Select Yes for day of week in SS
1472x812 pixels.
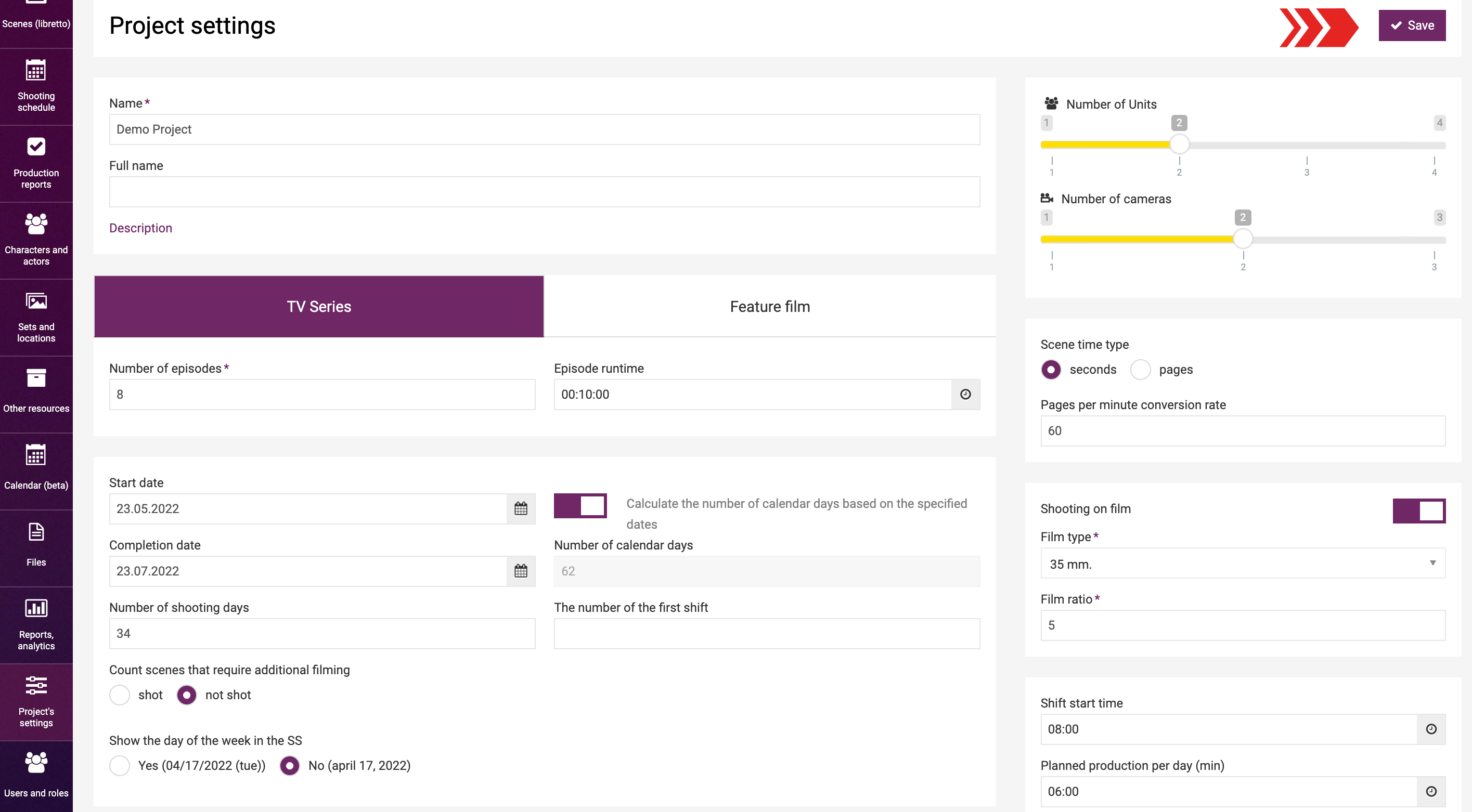coord(120,766)
